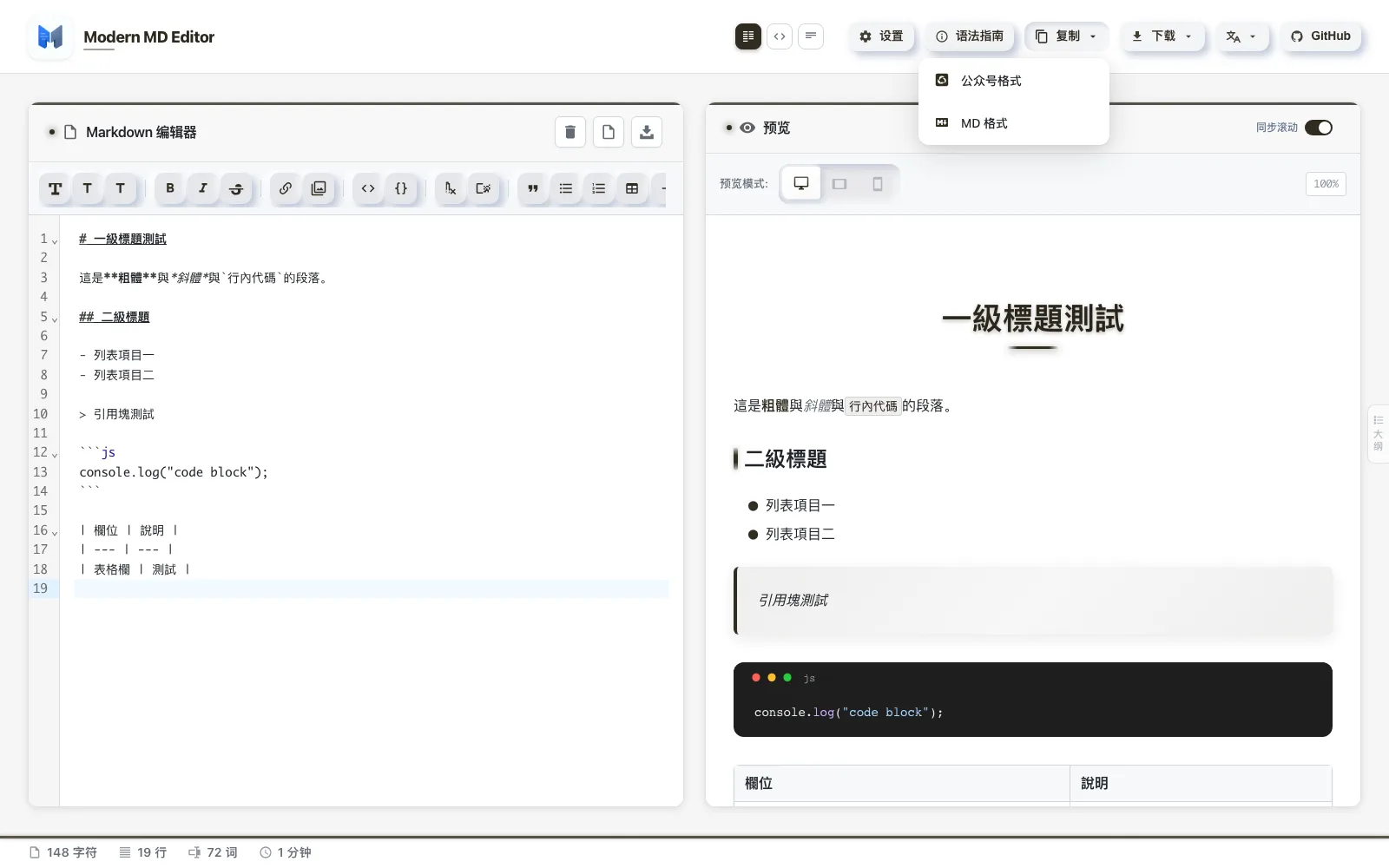Toggle the 同步滚动 sync scroll switch
This screenshot has height=868, width=1389.
tap(1319, 128)
